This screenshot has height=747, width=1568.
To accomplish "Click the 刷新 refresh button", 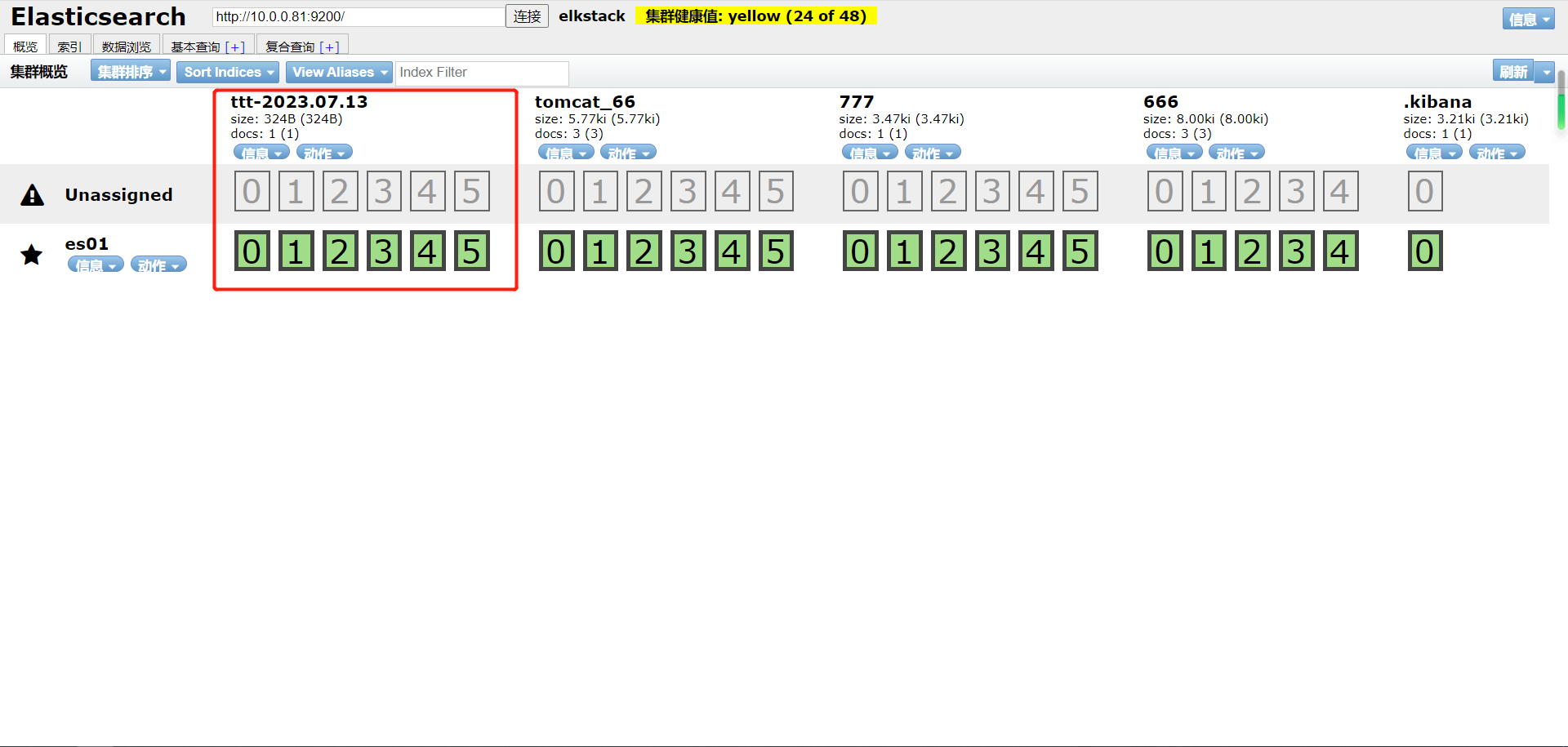I will [1512, 72].
